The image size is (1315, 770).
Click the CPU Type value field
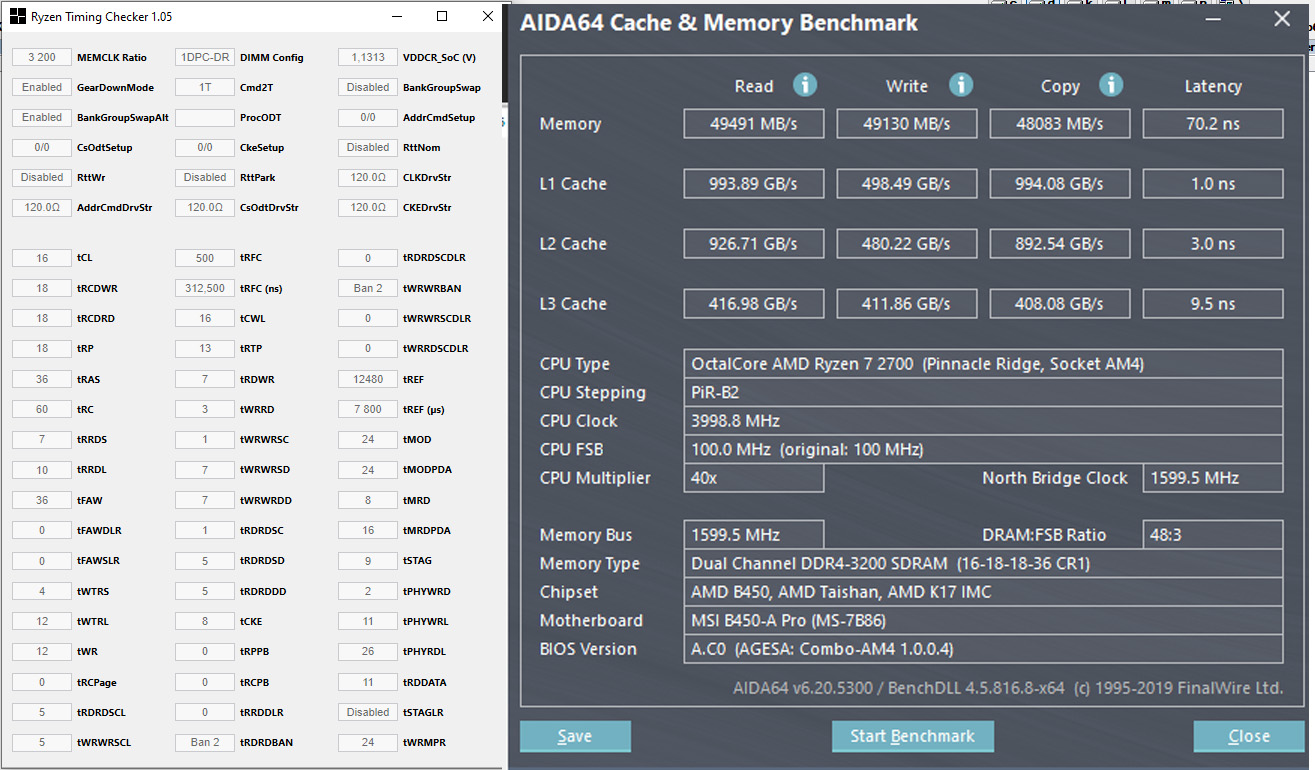pyautogui.click(x=985, y=364)
